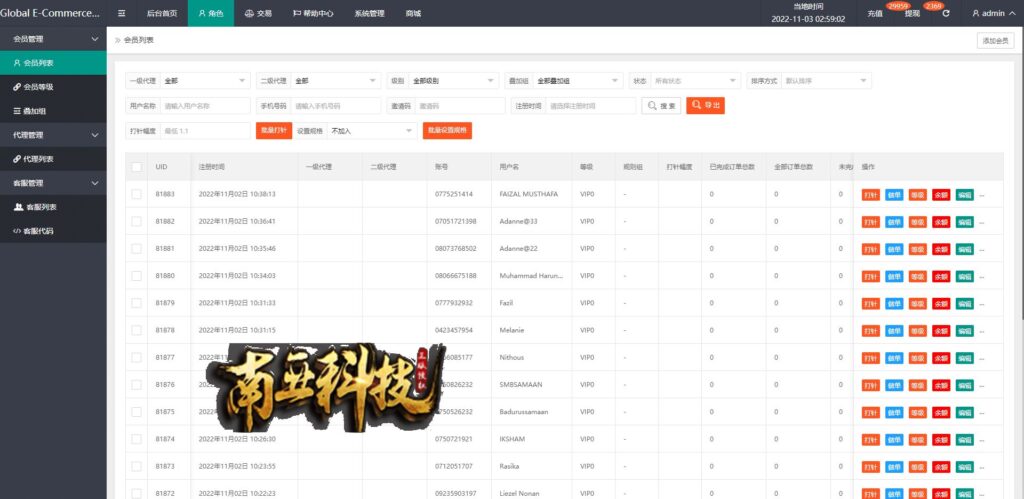Collapse the 会员管理 sidebar section
Screen dimensions: 1024x499
(53, 39)
